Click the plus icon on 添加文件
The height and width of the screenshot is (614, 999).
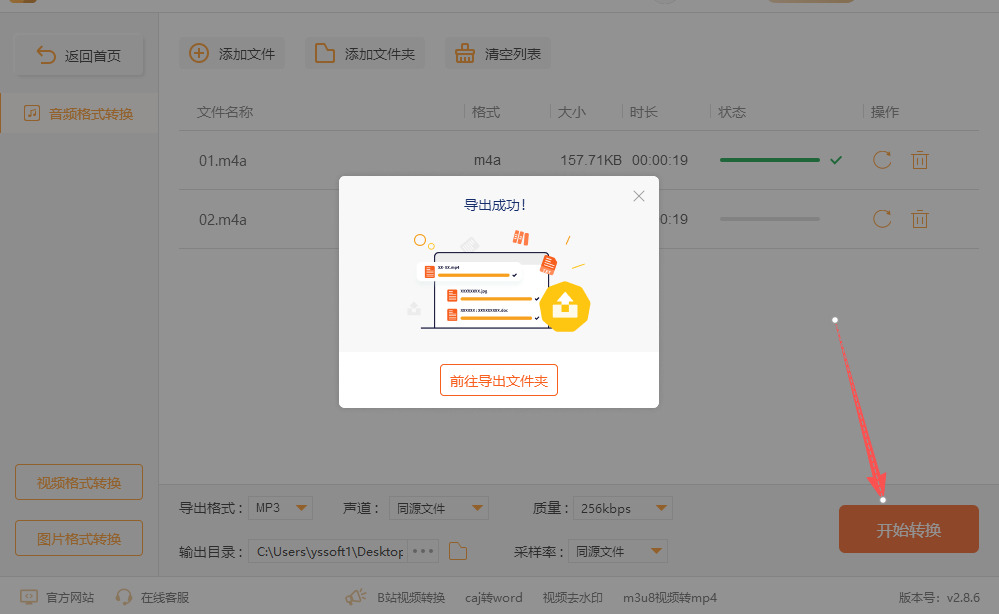tap(199, 54)
